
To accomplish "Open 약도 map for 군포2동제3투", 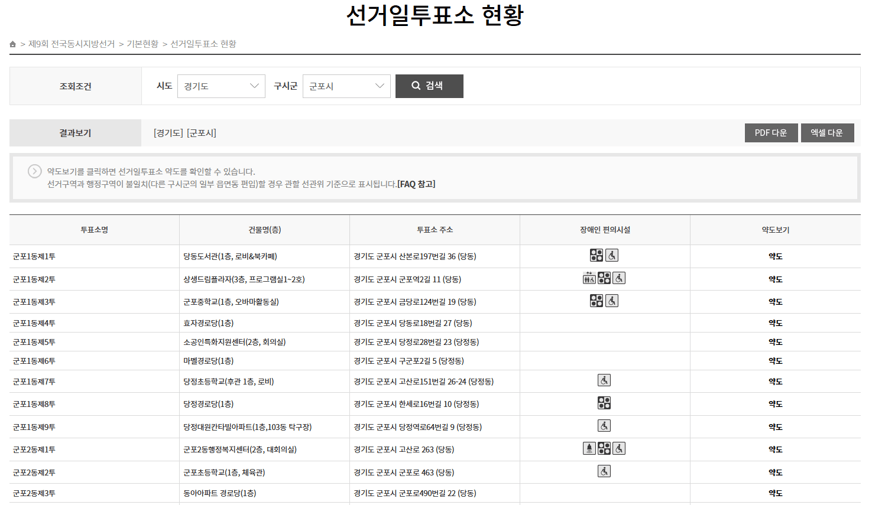I will tap(775, 493).
